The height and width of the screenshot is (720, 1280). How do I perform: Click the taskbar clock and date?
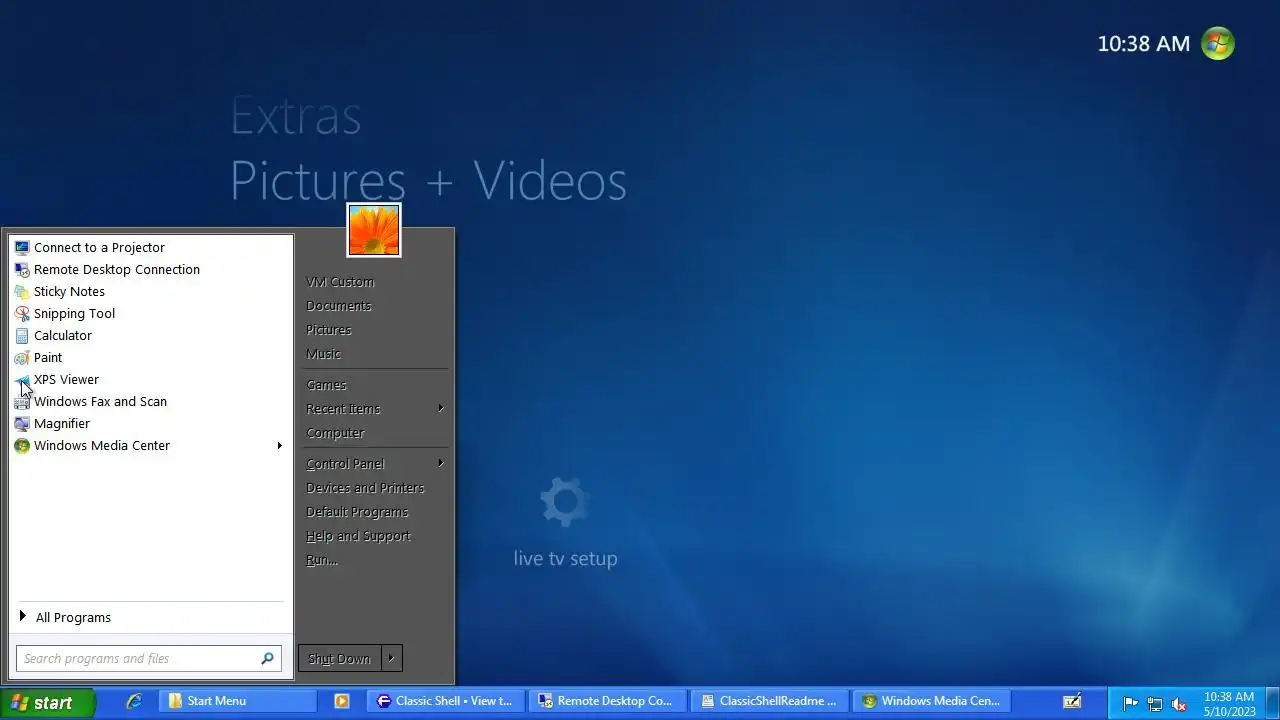[1229, 704]
